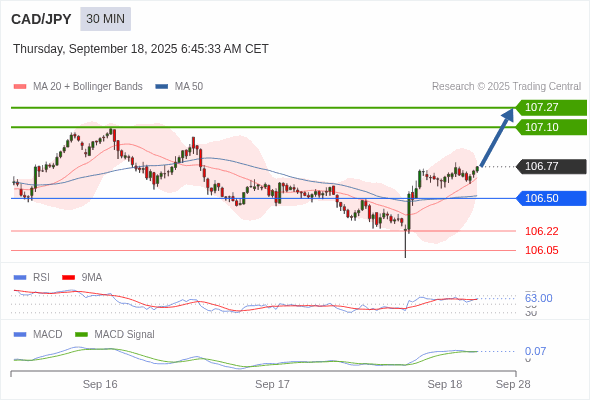590x400 pixels.
Task: Click the Sep 16 axis date label
Action: point(100,384)
